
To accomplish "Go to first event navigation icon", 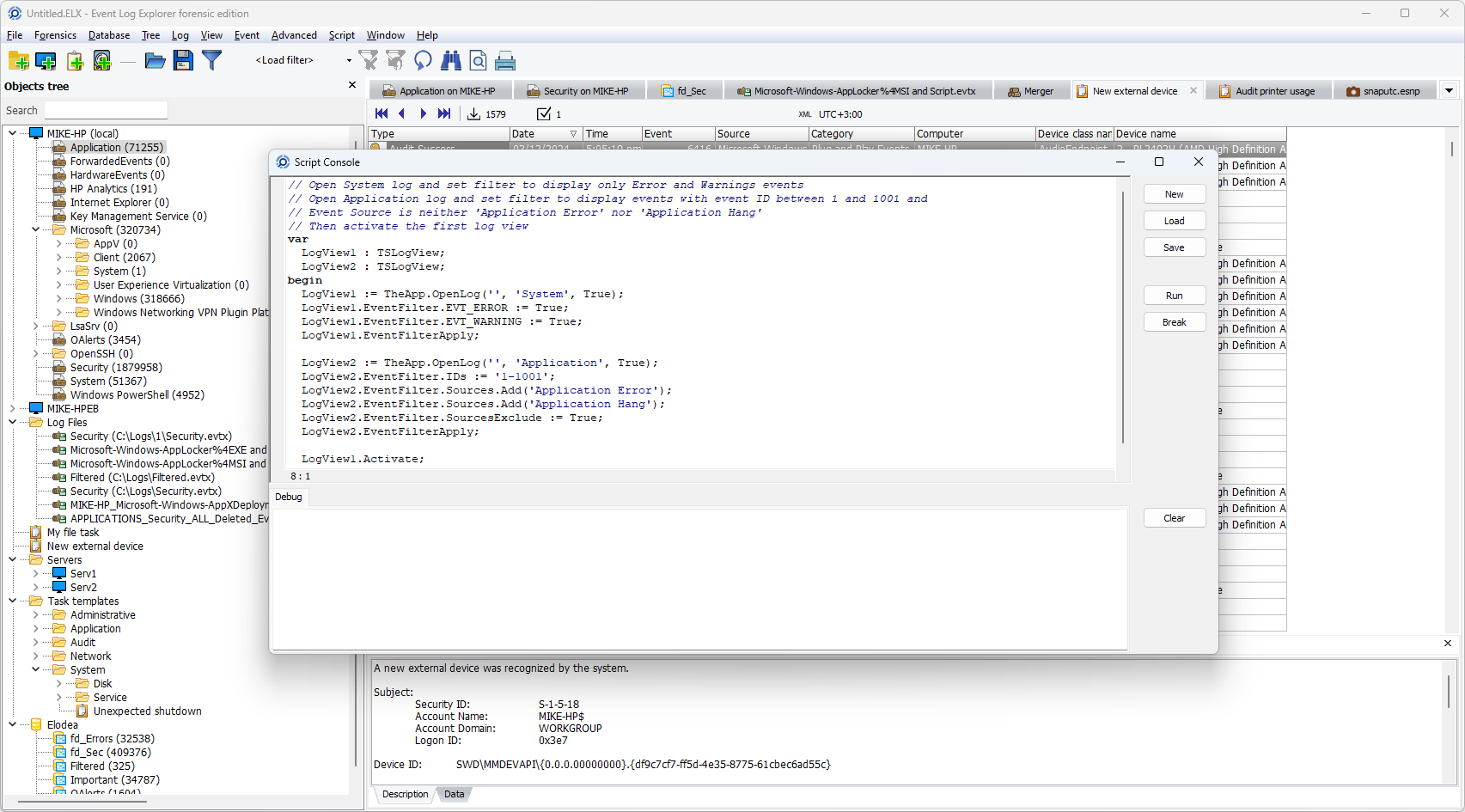I will (382, 113).
